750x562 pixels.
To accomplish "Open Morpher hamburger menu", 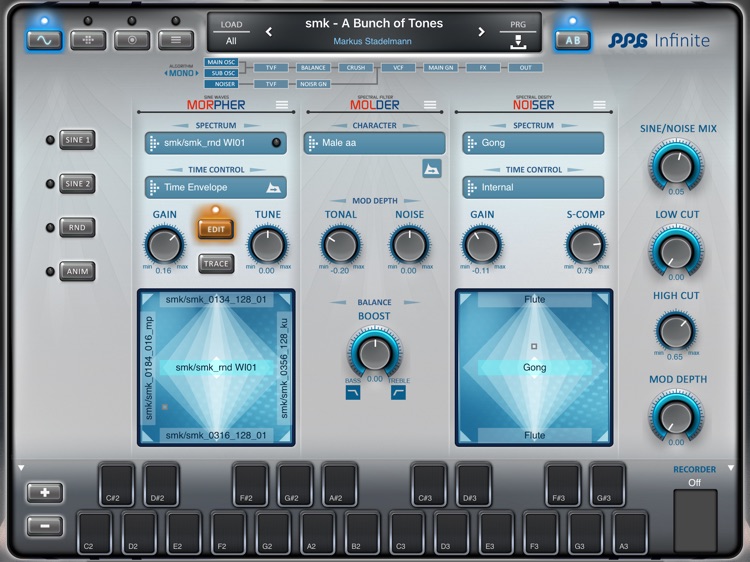I will pyautogui.click(x=282, y=105).
